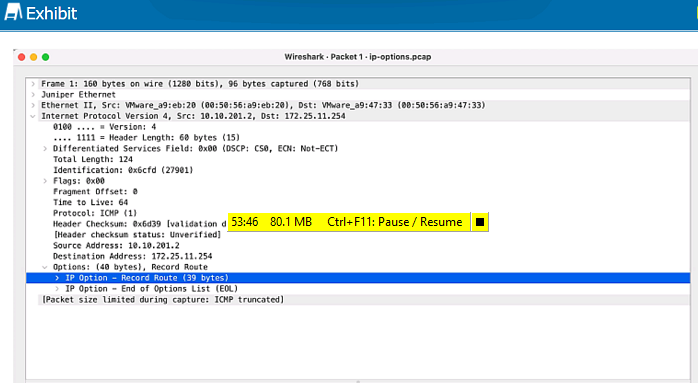This screenshot has height=383, width=698.
Task: Select the Source Address 10.10.201.2 row
Action: pyautogui.click(x=358, y=245)
